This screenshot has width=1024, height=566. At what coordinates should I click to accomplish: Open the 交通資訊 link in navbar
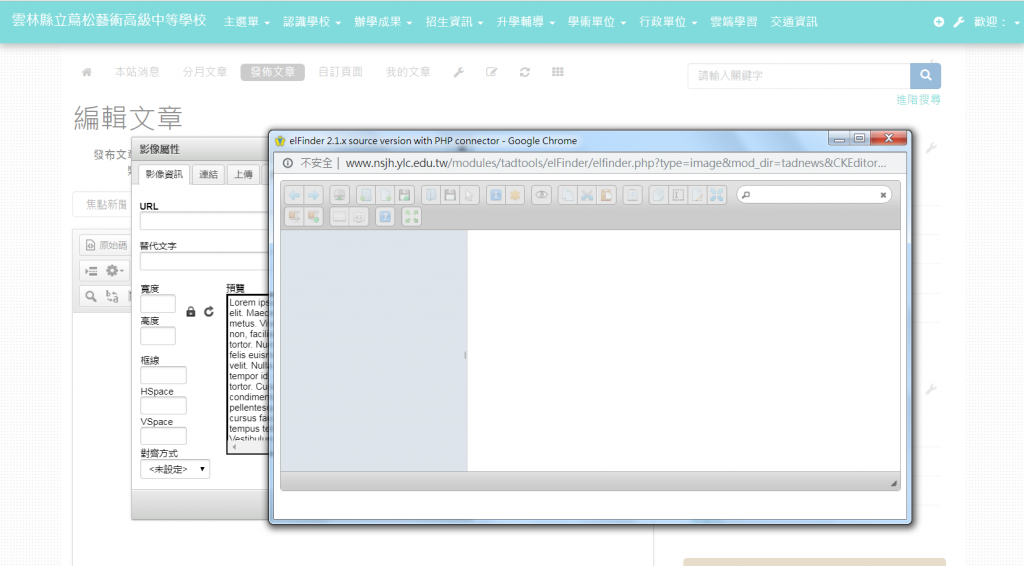[x=793, y=22]
